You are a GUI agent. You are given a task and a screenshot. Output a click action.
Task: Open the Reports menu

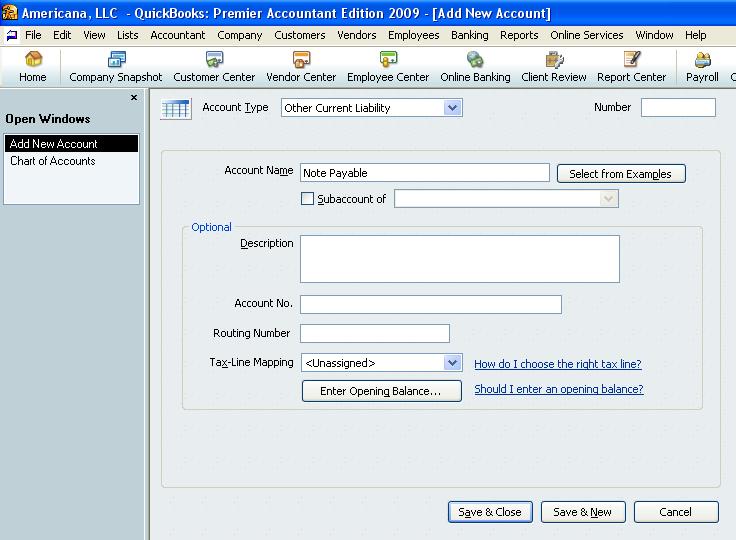click(519, 35)
